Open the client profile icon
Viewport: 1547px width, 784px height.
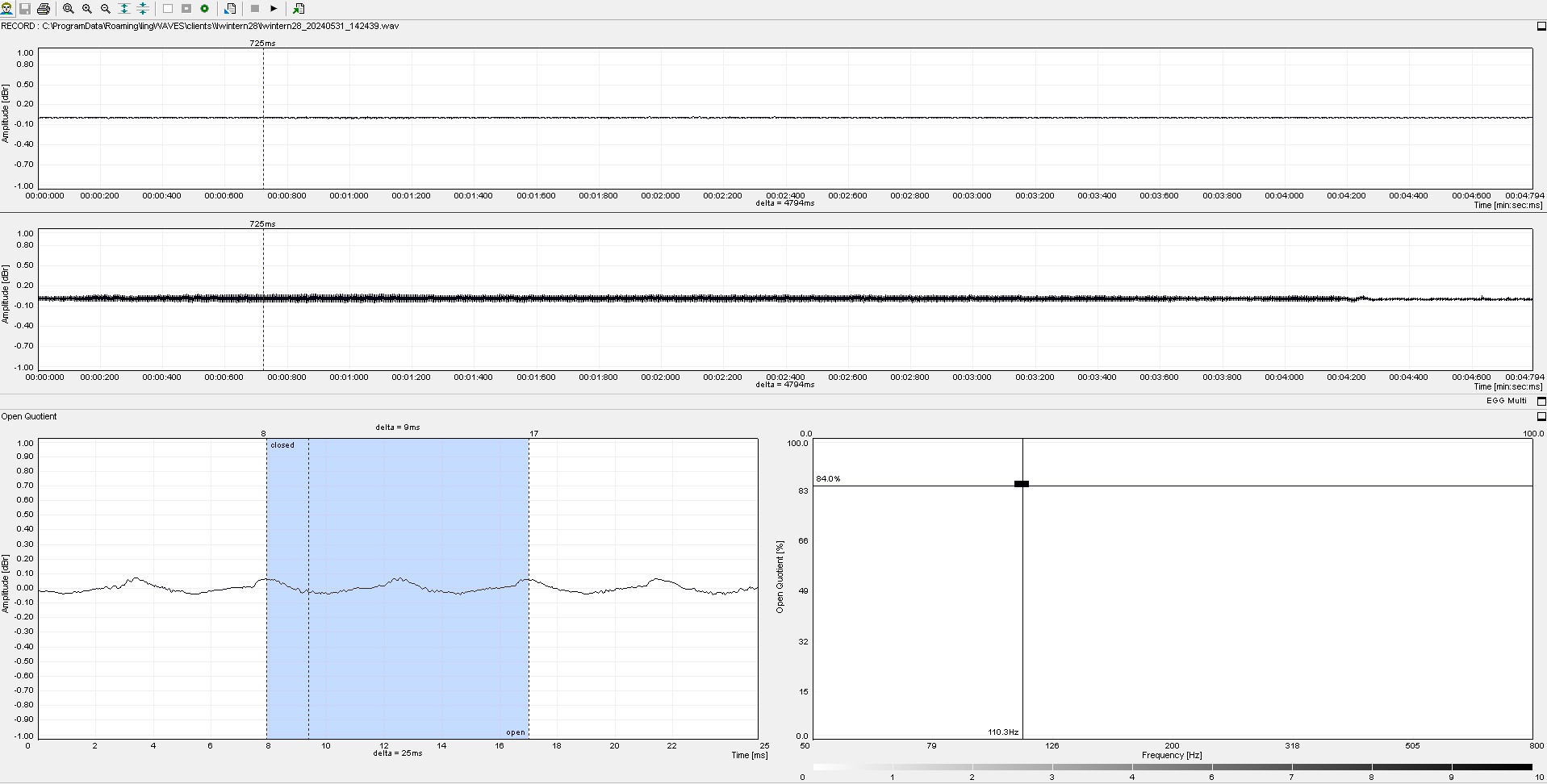(6, 9)
